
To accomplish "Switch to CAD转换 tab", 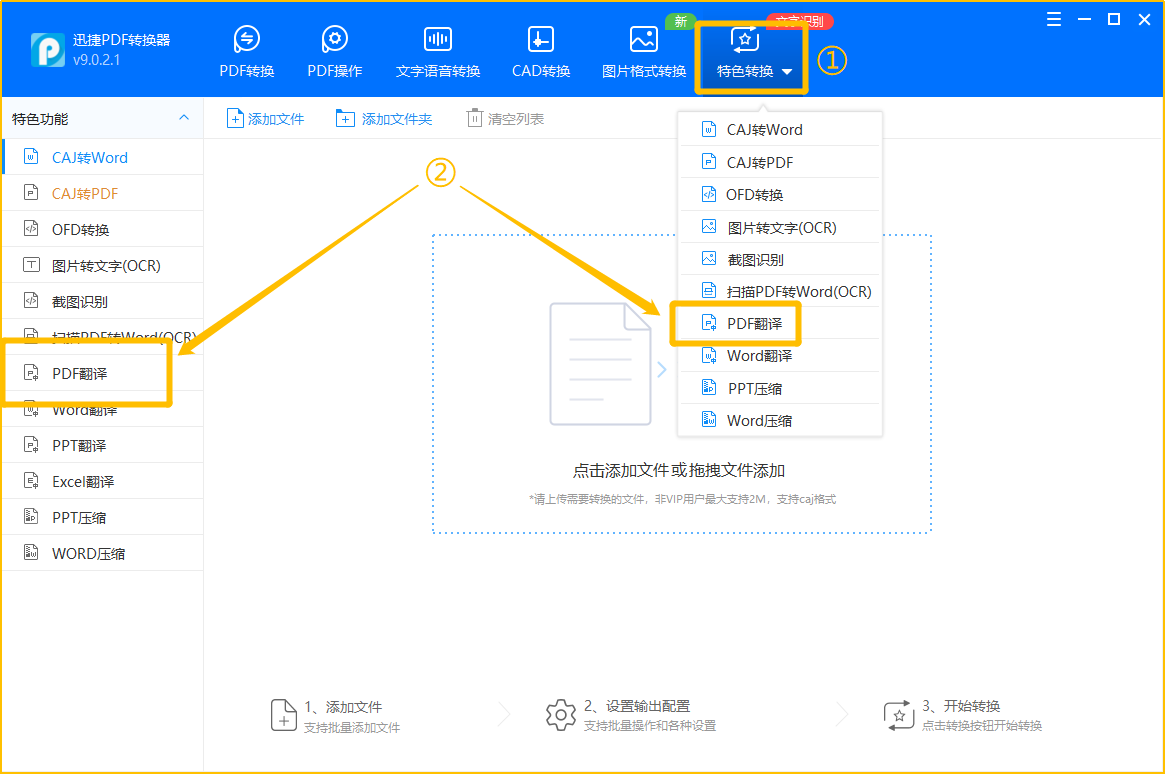I will point(540,52).
